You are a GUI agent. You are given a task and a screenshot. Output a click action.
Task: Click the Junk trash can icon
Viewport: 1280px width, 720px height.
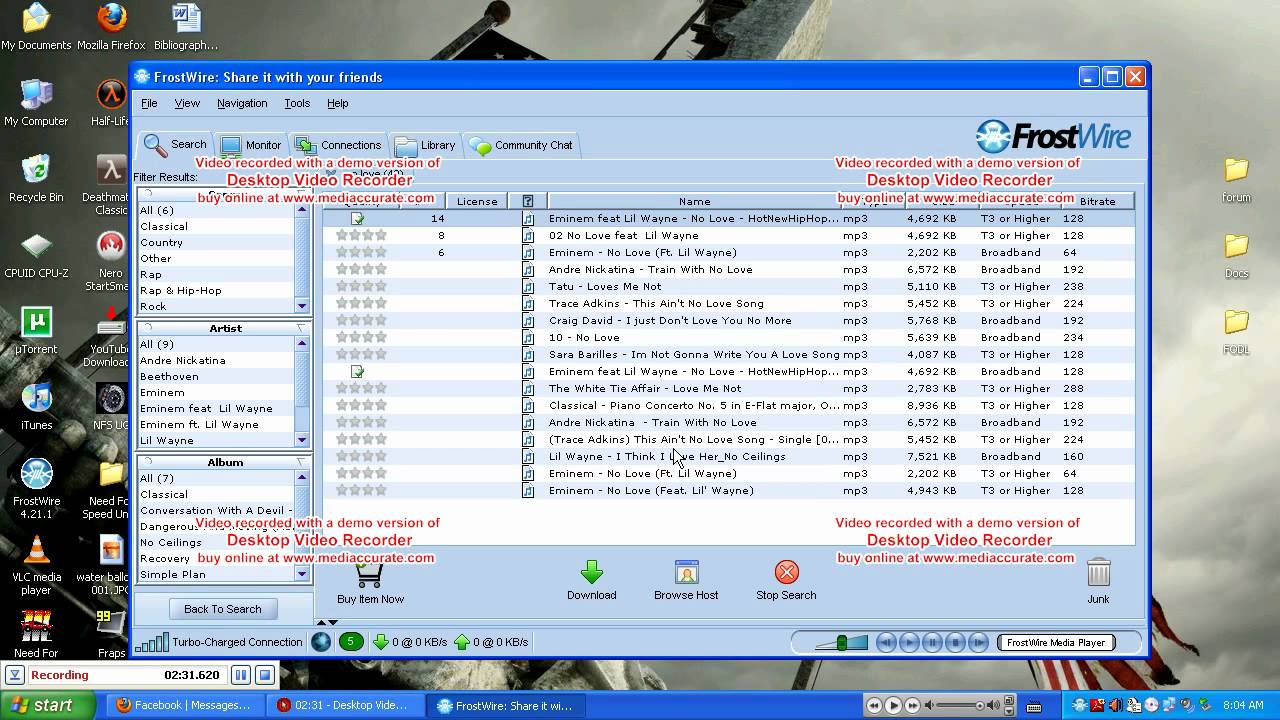coord(1098,572)
